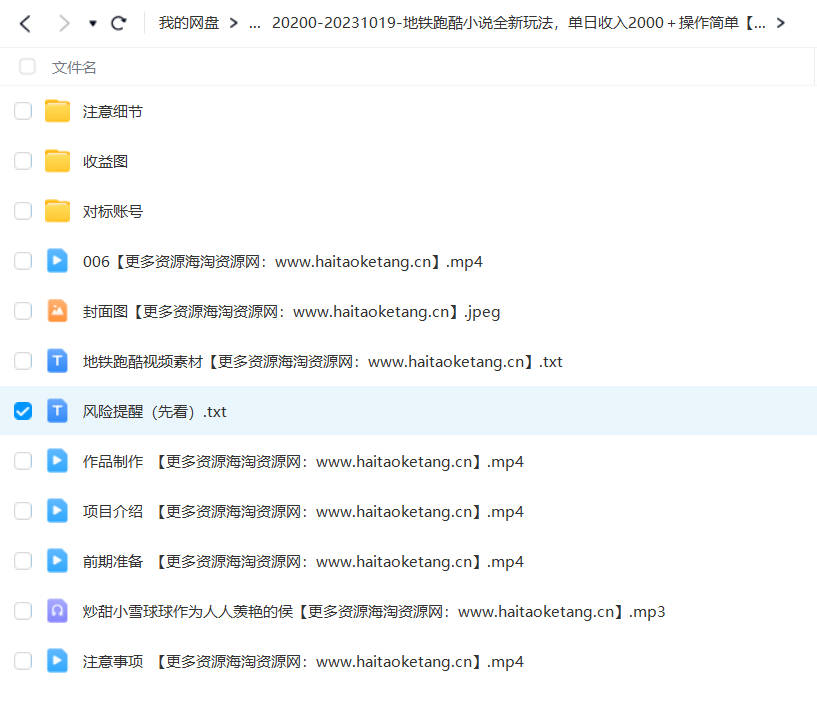Tick checkbox for 对标账号 folder

click(23, 211)
